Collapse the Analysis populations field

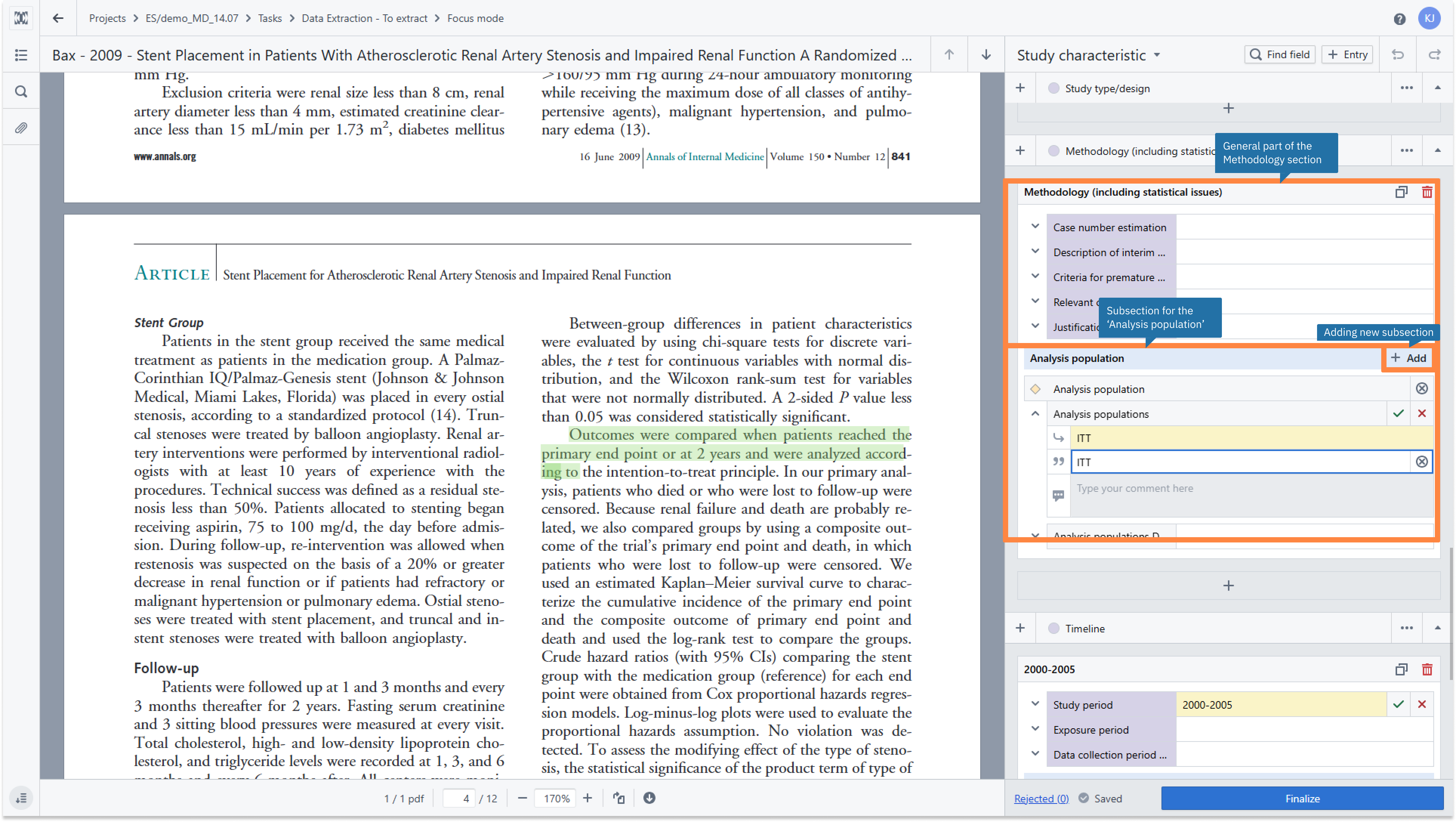pos(1035,414)
